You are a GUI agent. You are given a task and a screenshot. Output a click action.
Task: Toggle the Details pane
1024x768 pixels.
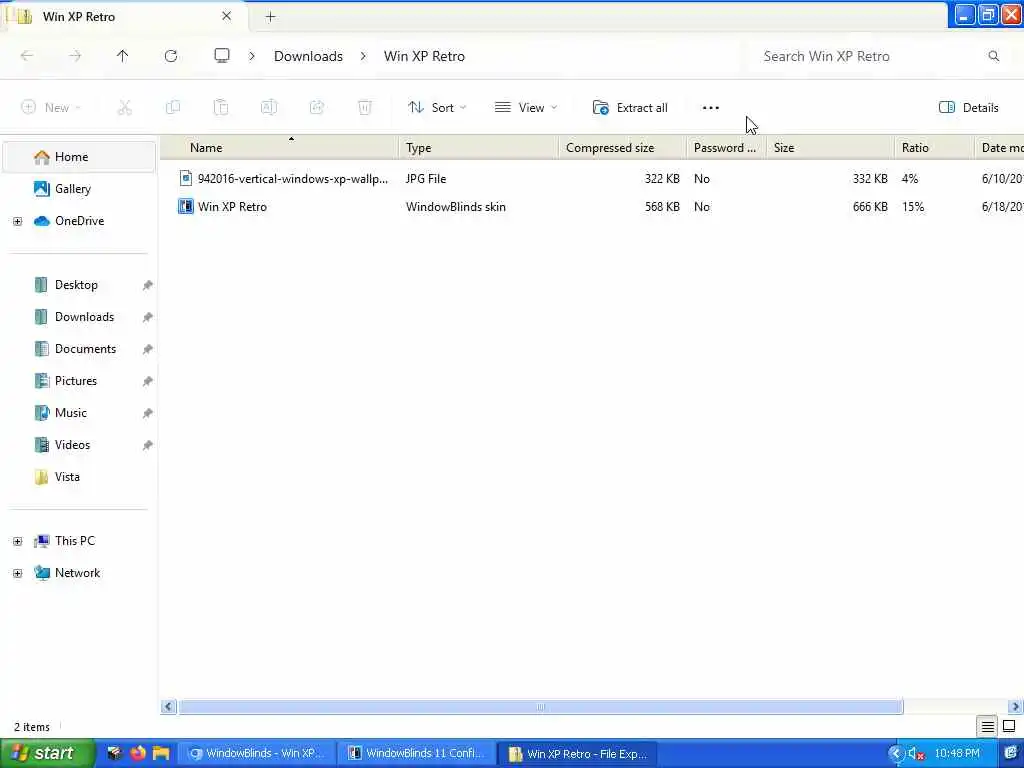coord(968,108)
